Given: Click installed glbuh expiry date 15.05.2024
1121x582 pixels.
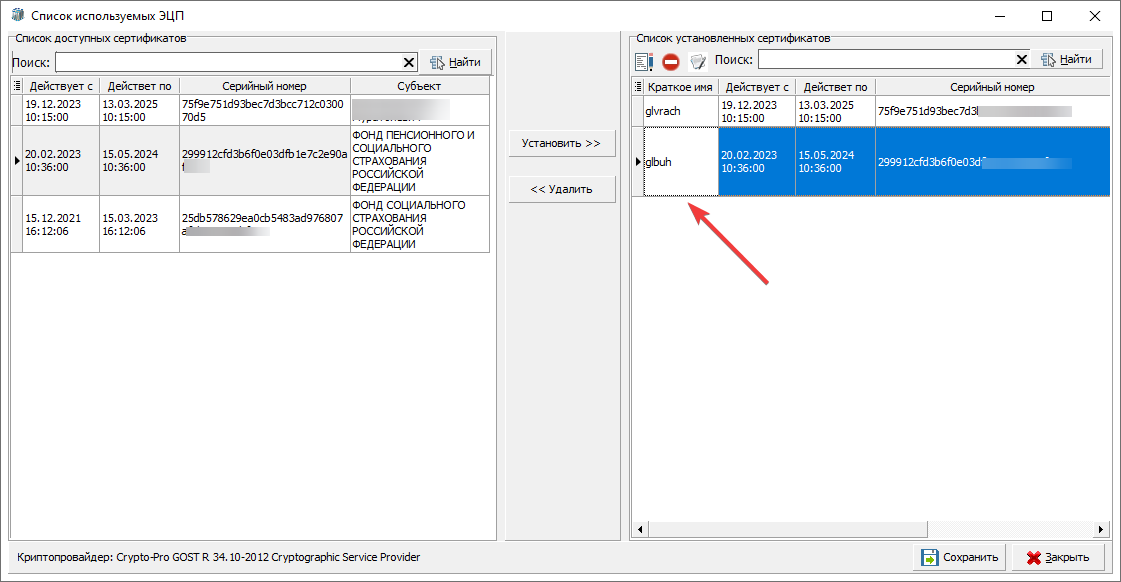Looking at the screenshot, I should (x=835, y=162).
